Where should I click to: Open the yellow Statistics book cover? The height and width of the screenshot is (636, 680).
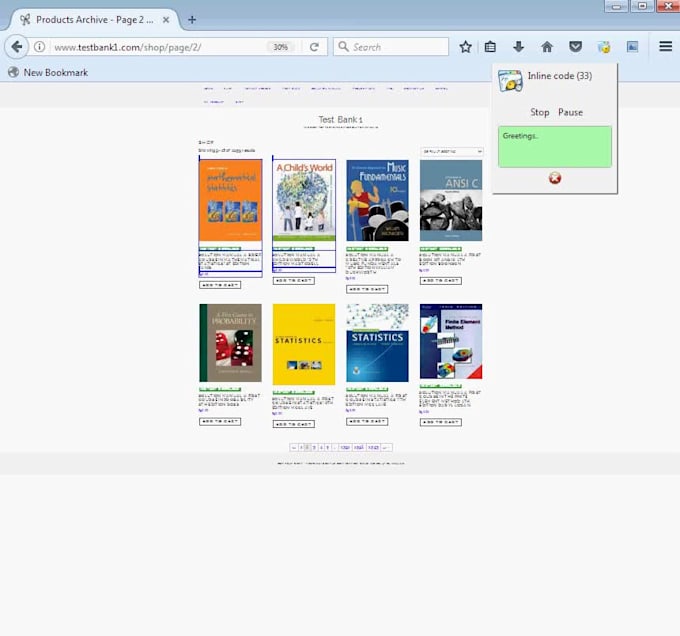click(x=304, y=344)
